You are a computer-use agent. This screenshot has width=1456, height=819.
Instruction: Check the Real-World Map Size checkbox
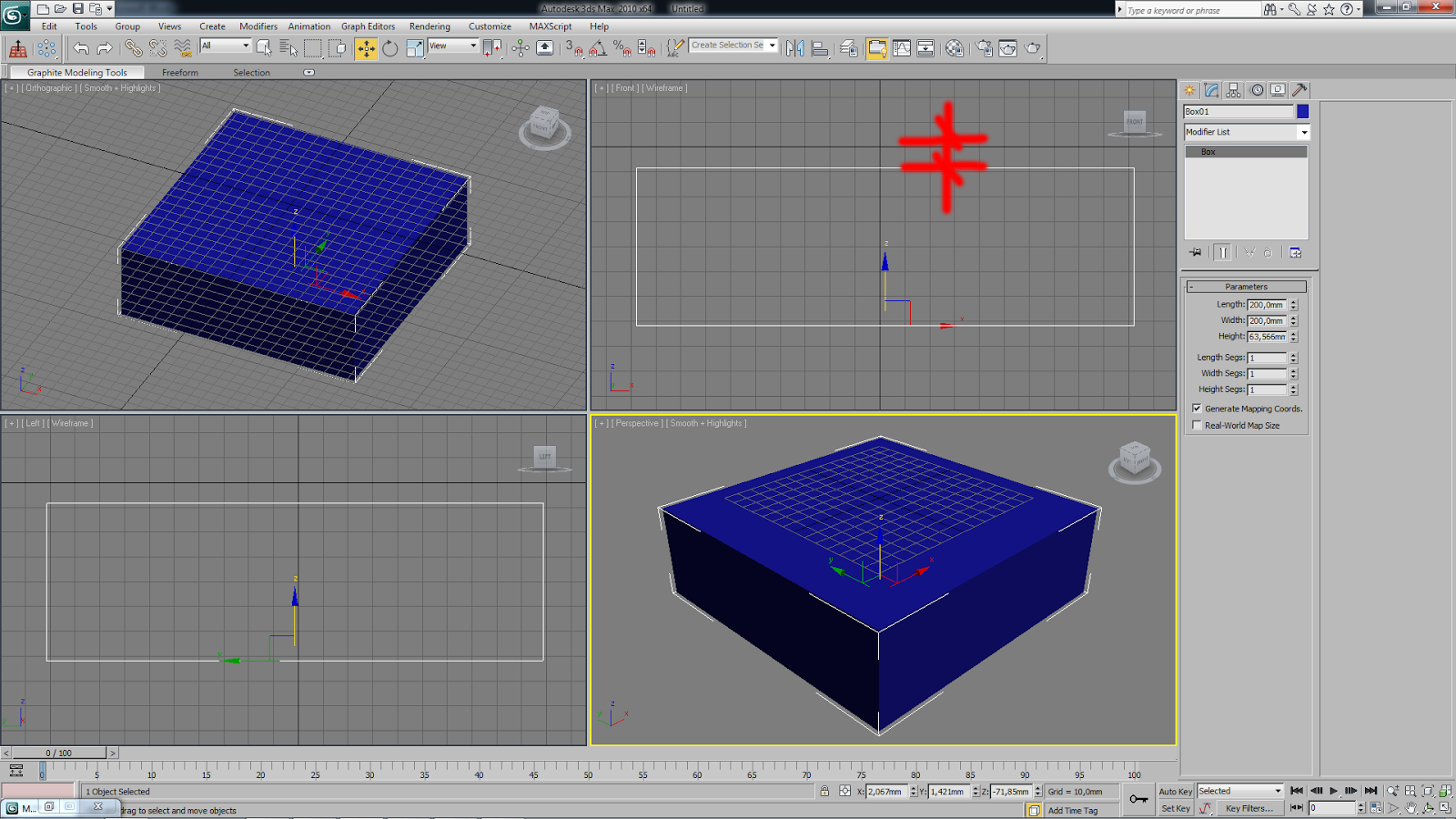click(x=1198, y=425)
